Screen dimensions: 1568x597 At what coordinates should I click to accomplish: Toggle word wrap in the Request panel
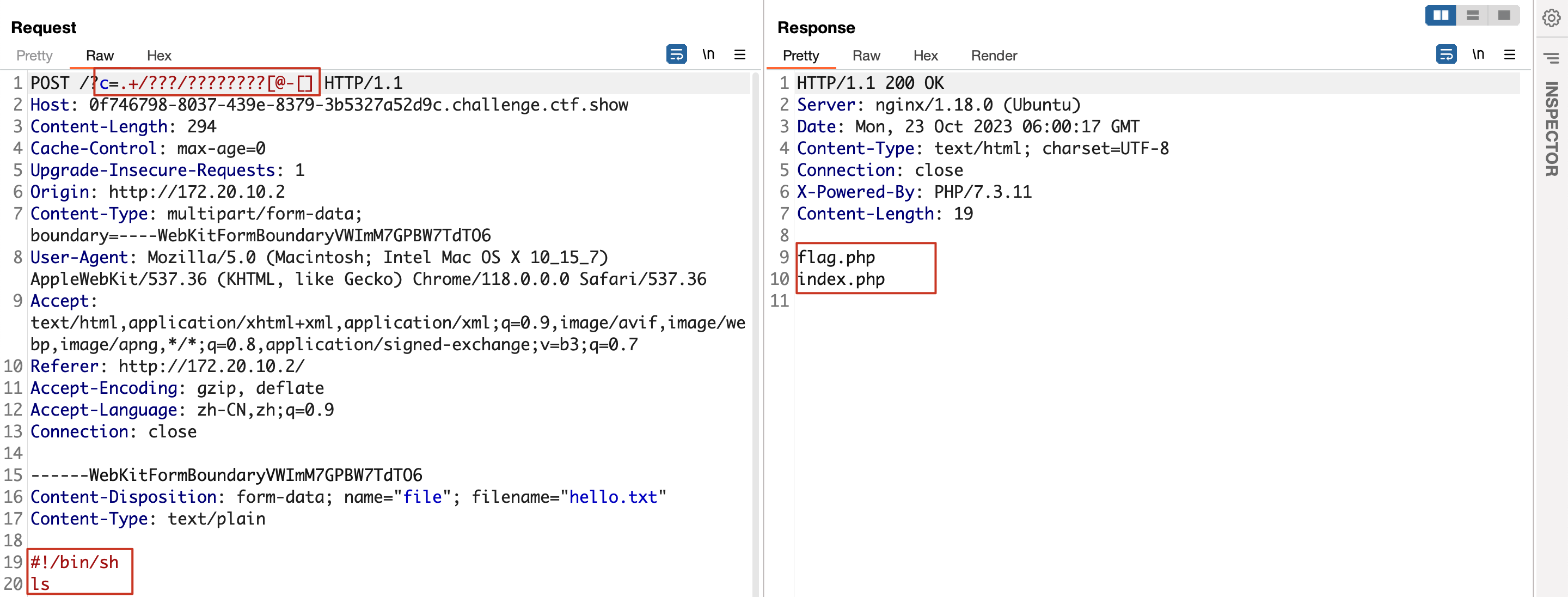pos(676,55)
